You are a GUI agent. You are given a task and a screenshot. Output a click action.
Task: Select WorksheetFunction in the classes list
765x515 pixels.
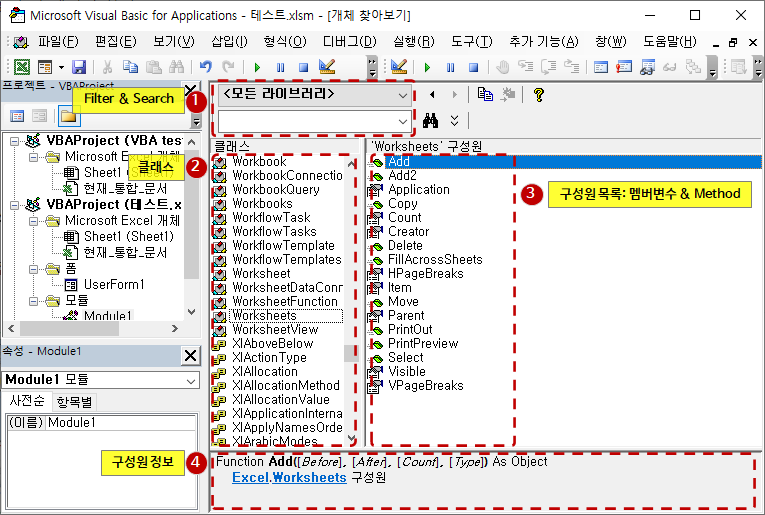coord(285,301)
